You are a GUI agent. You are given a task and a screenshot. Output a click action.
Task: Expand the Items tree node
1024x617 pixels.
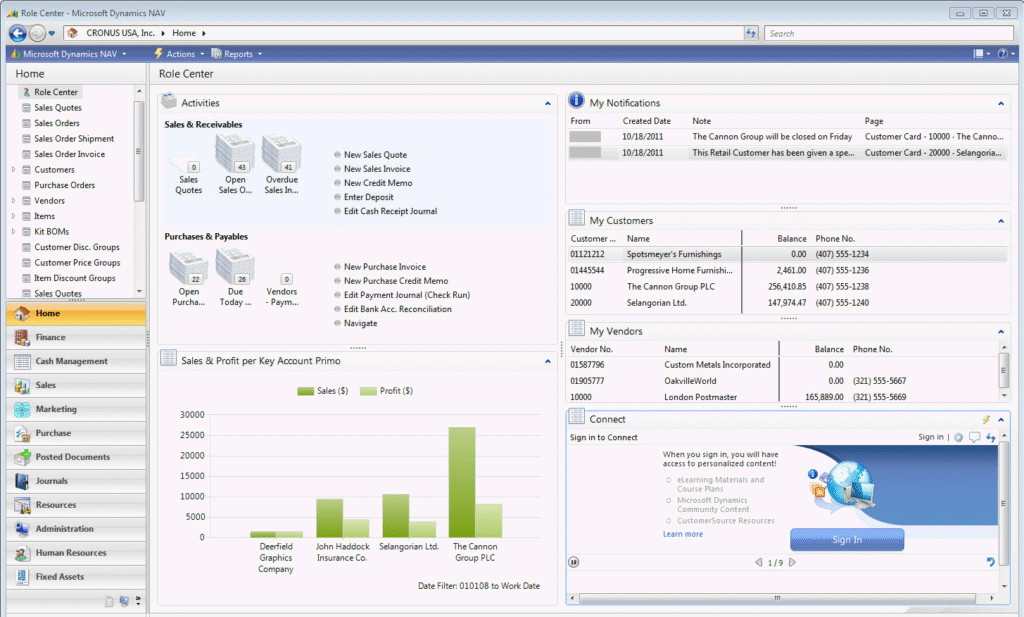[13, 216]
